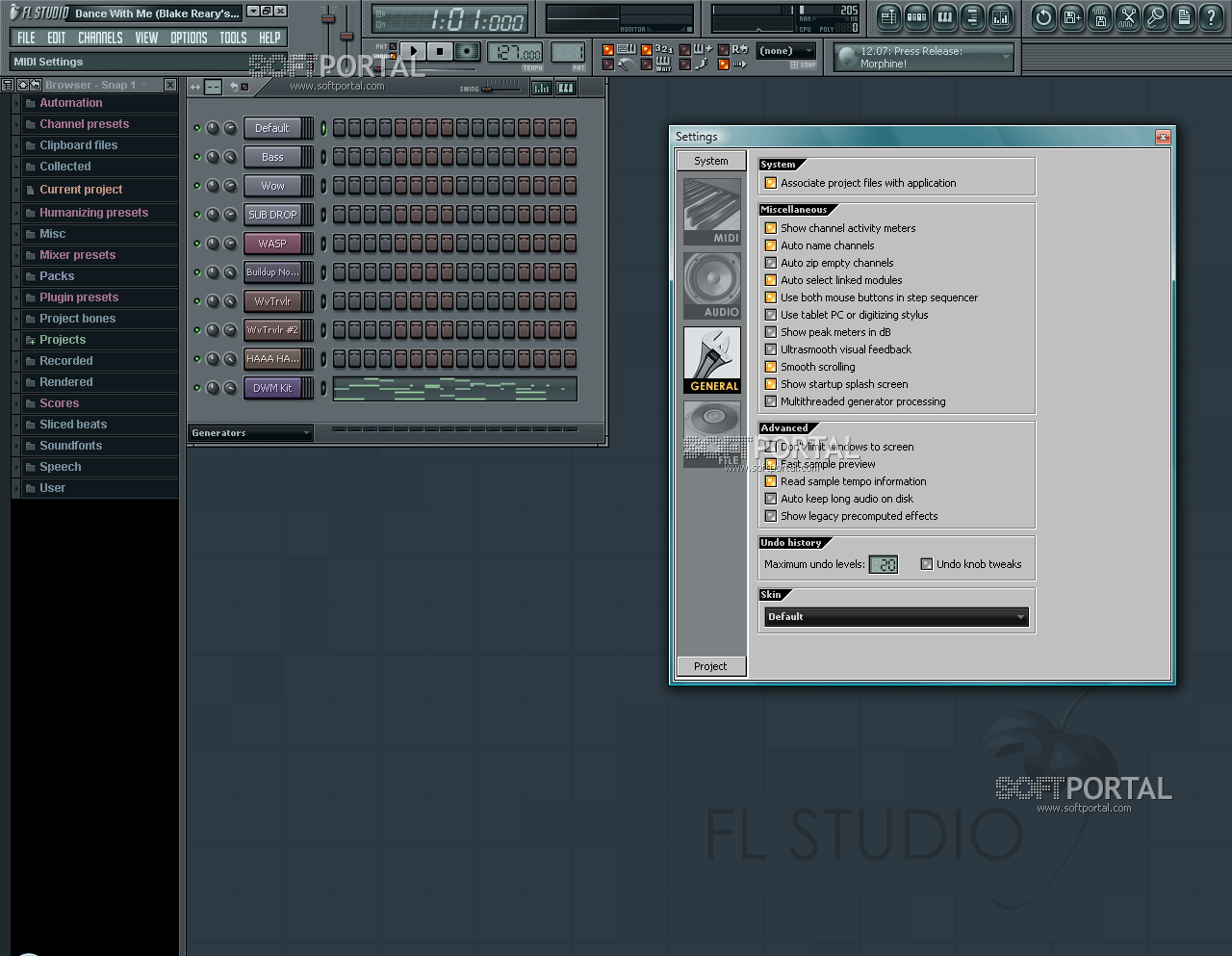The image size is (1232, 956).
Task: Expand the Channel presets folder
Action: click(94, 124)
